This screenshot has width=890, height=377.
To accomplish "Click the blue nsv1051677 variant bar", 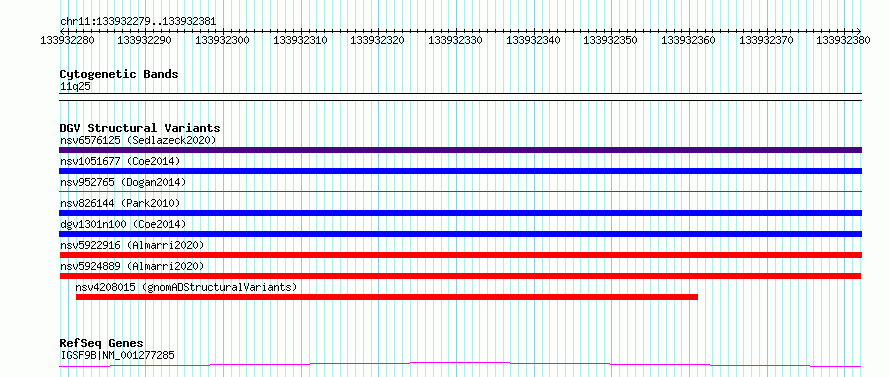I will click(460, 171).
